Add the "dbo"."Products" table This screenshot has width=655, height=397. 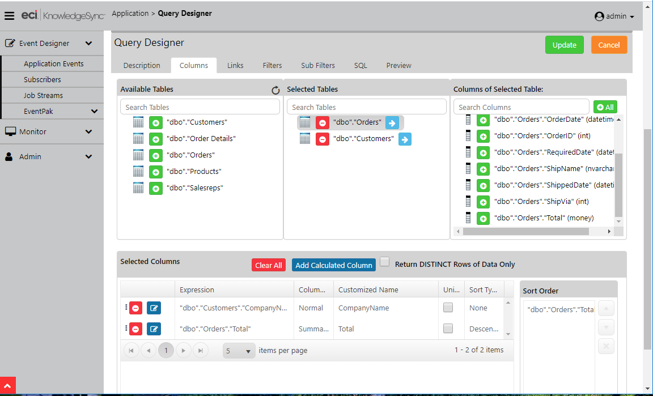156,172
